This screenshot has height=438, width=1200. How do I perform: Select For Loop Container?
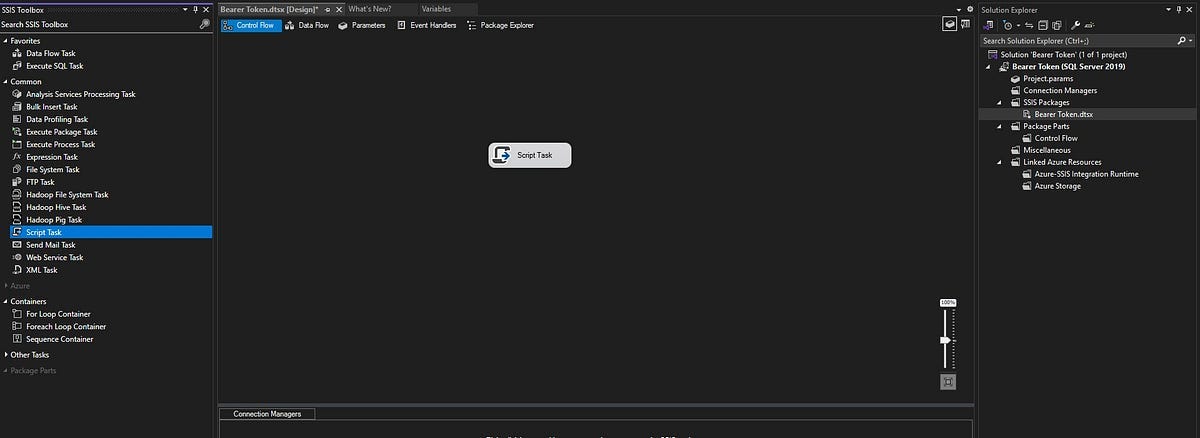point(58,314)
